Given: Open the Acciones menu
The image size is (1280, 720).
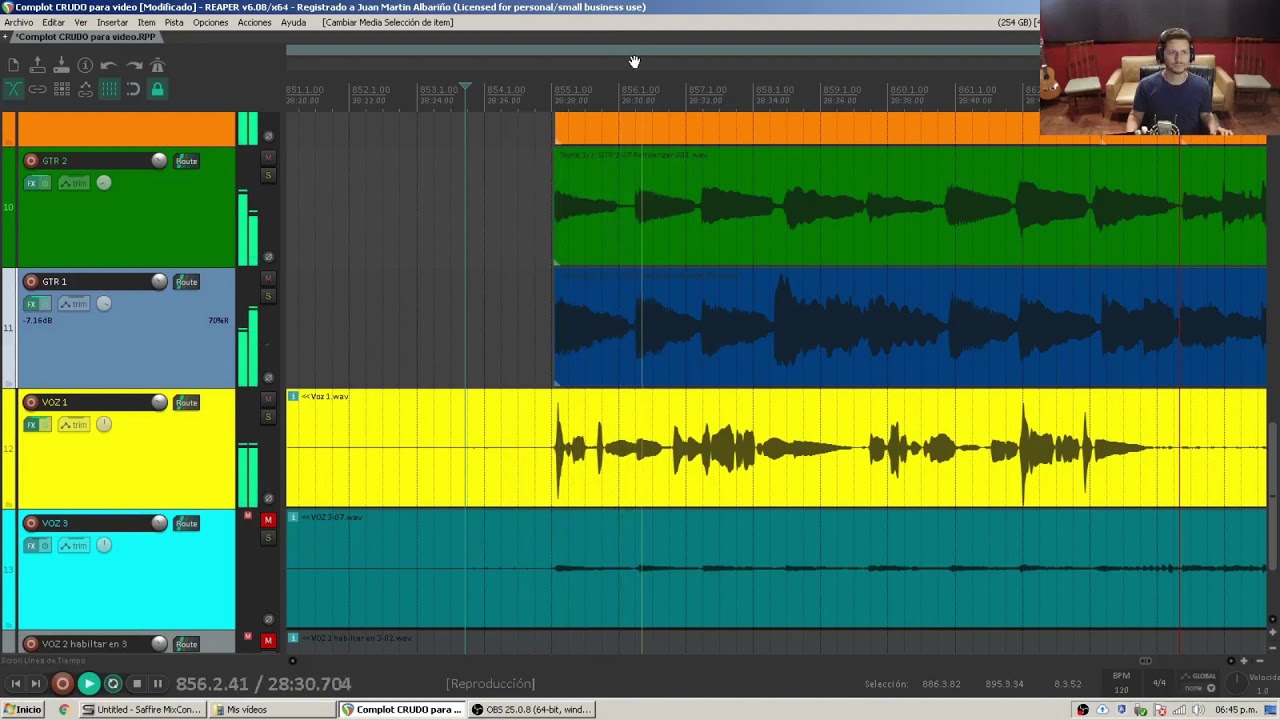Looking at the screenshot, I should pyautogui.click(x=255, y=22).
